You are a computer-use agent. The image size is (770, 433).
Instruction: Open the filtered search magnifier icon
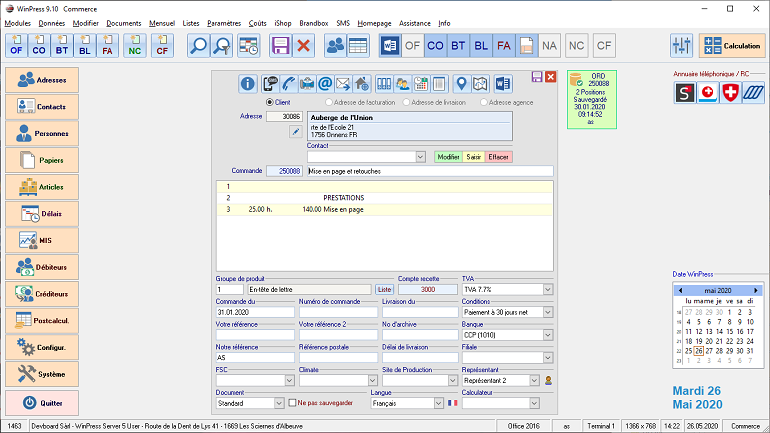222,46
